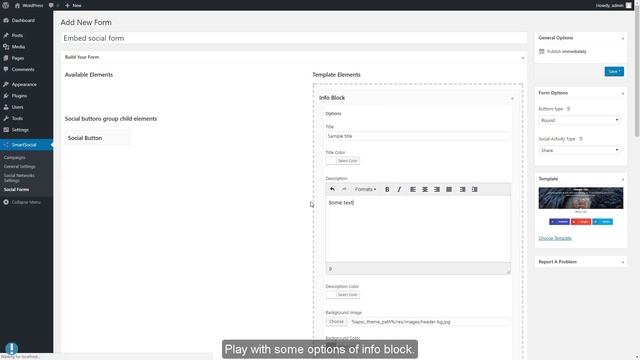Open the New content menu
The height and width of the screenshot is (360, 640).
click(x=73, y=5)
